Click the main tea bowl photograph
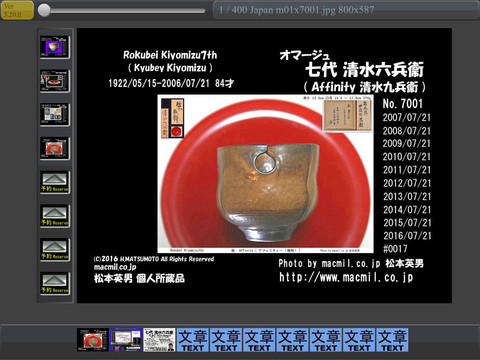 tap(265, 174)
